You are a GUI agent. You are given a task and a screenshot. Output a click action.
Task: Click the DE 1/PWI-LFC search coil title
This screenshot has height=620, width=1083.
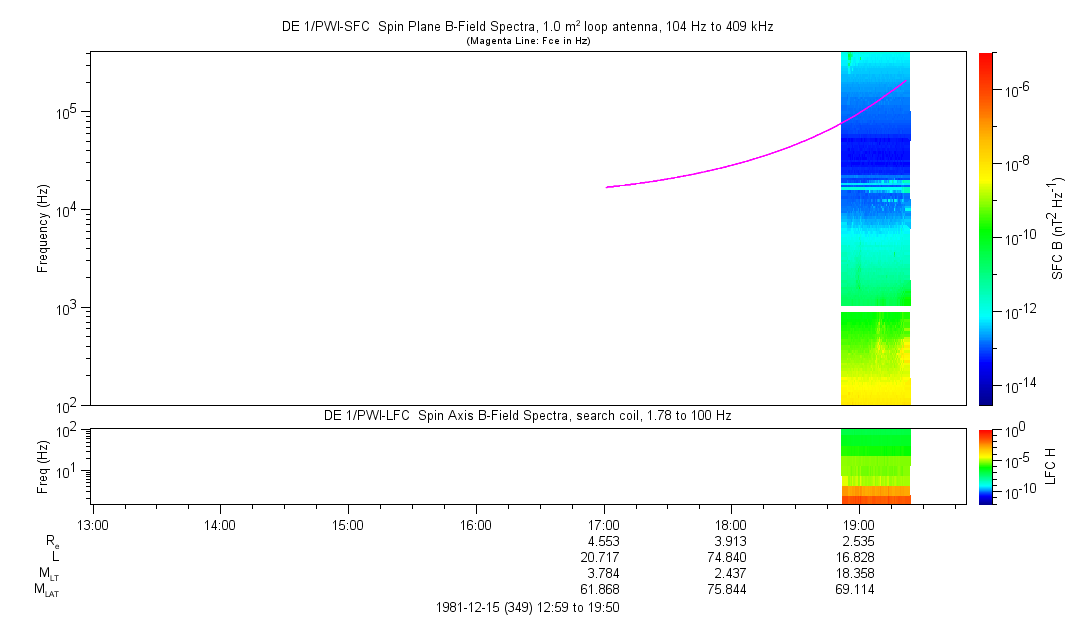pos(527,415)
